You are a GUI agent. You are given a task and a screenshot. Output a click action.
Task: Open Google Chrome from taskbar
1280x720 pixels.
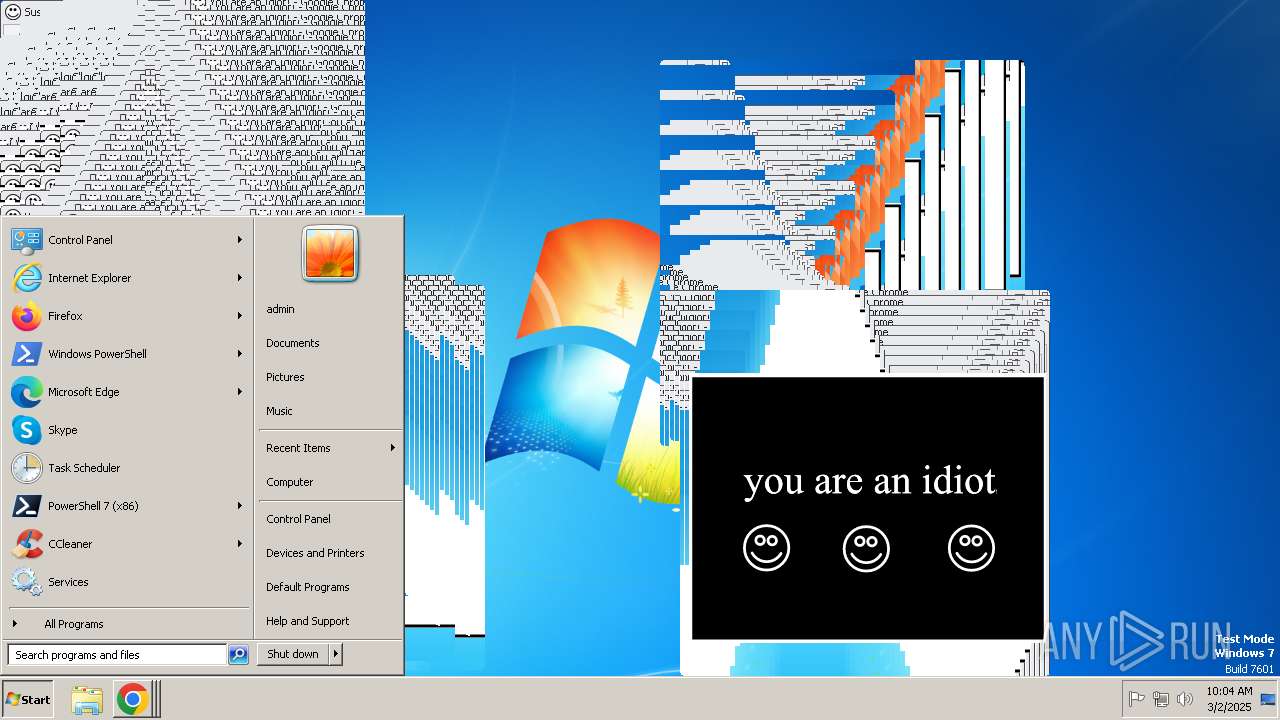[x=132, y=700]
